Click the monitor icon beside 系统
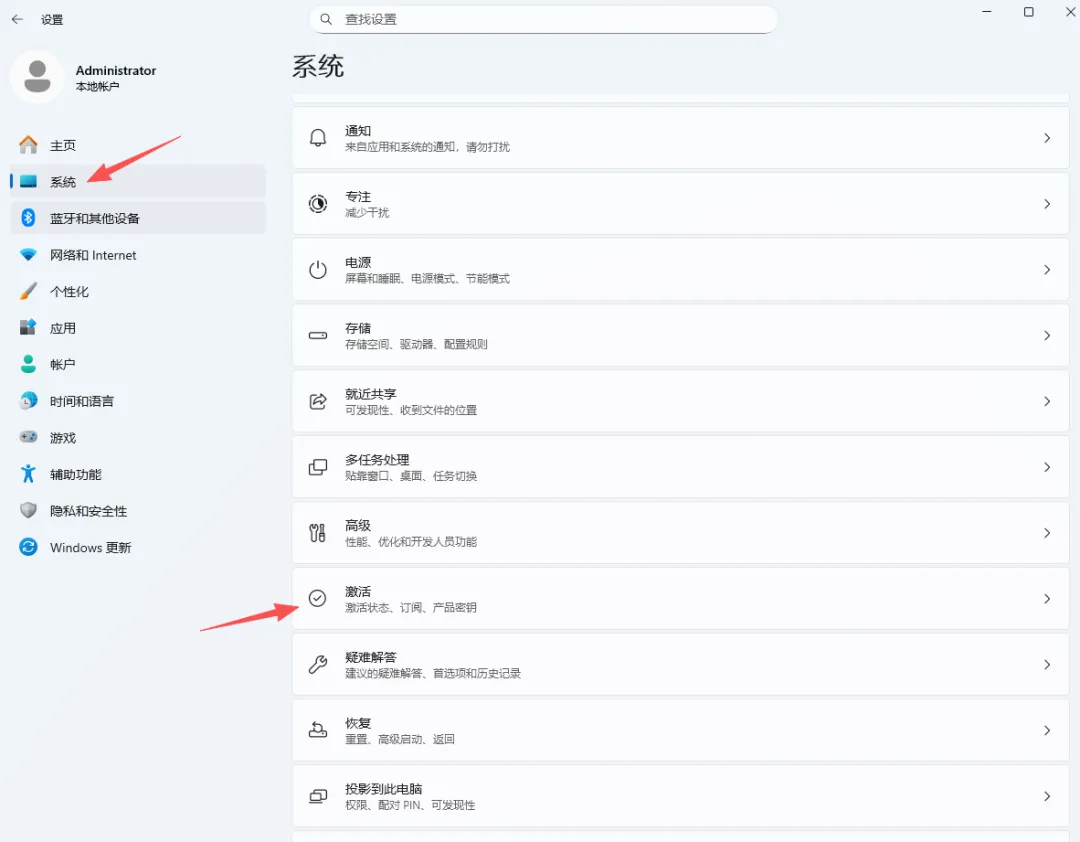Image resolution: width=1080 pixels, height=842 pixels. [x=28, y=181]
